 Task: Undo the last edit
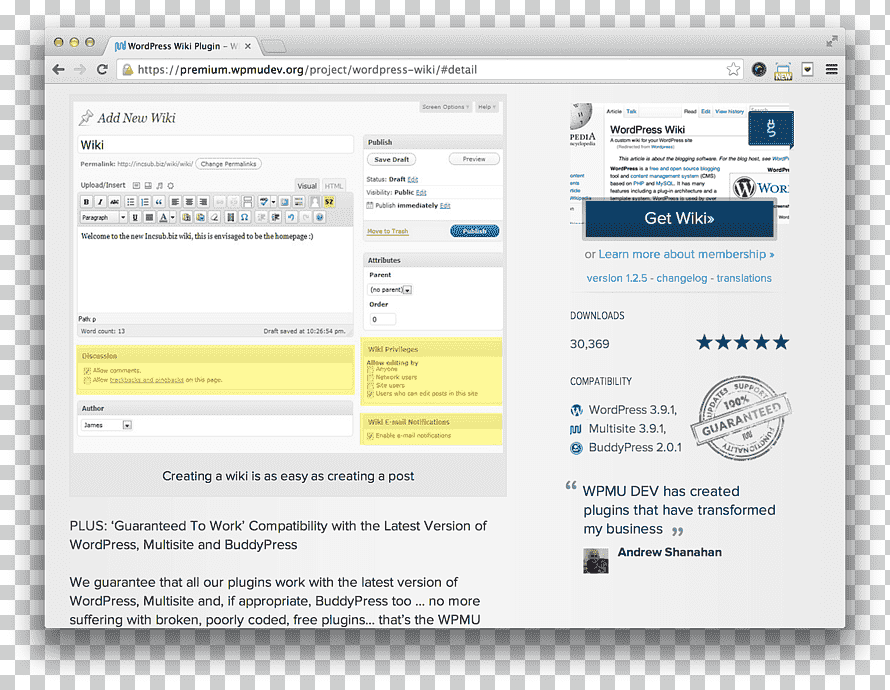291,217
